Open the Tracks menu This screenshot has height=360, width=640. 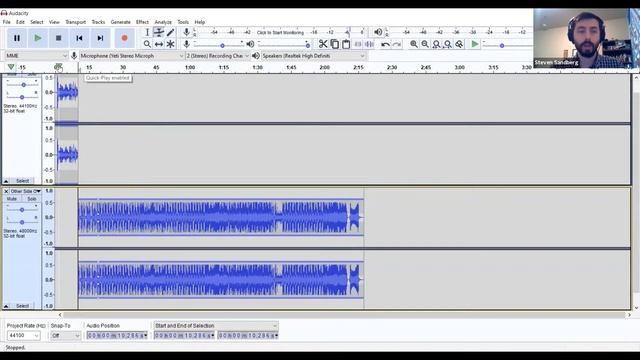[x=98, y=22]
